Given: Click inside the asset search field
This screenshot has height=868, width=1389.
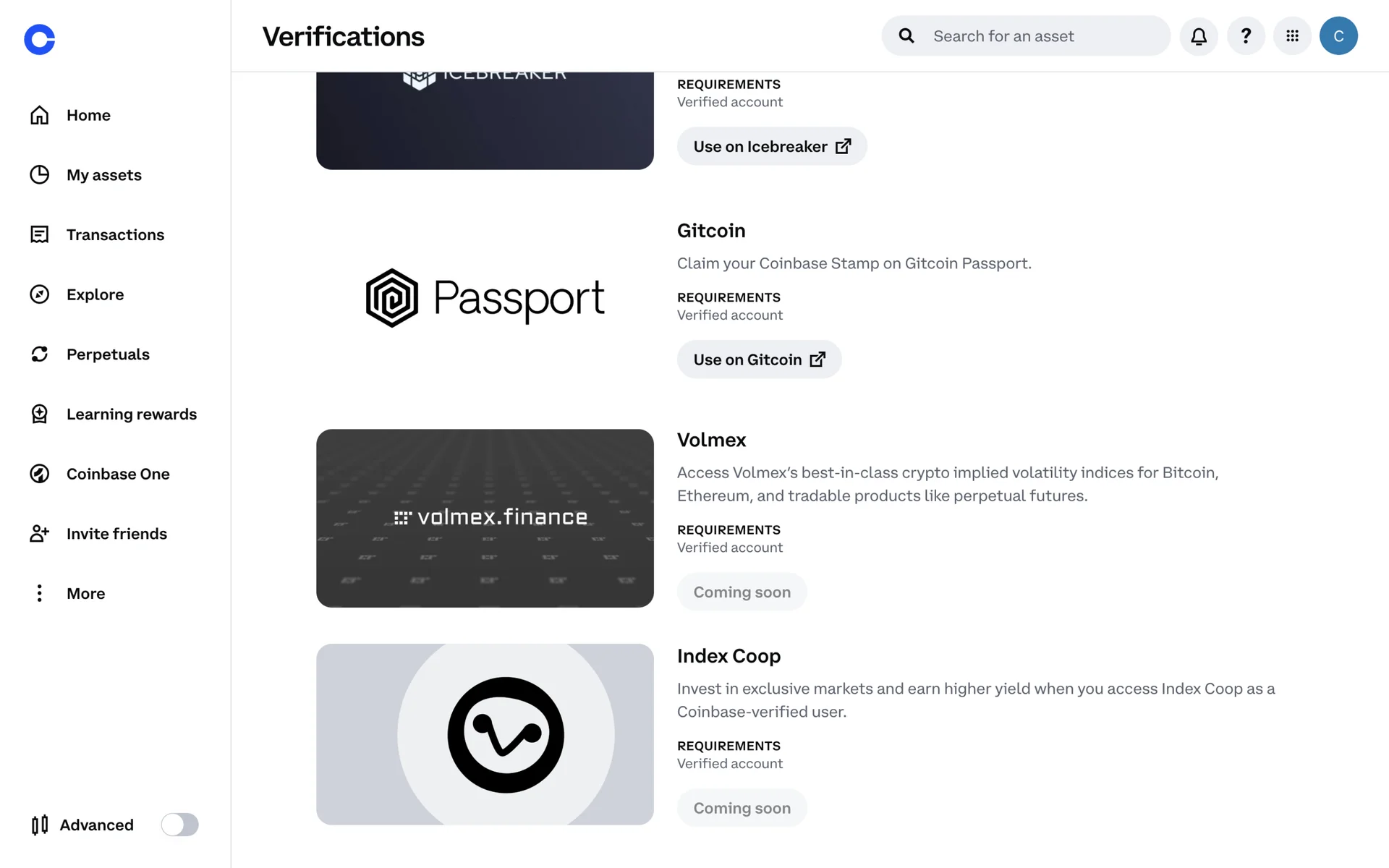Looking at the screenshot, I should (1042, 36).
